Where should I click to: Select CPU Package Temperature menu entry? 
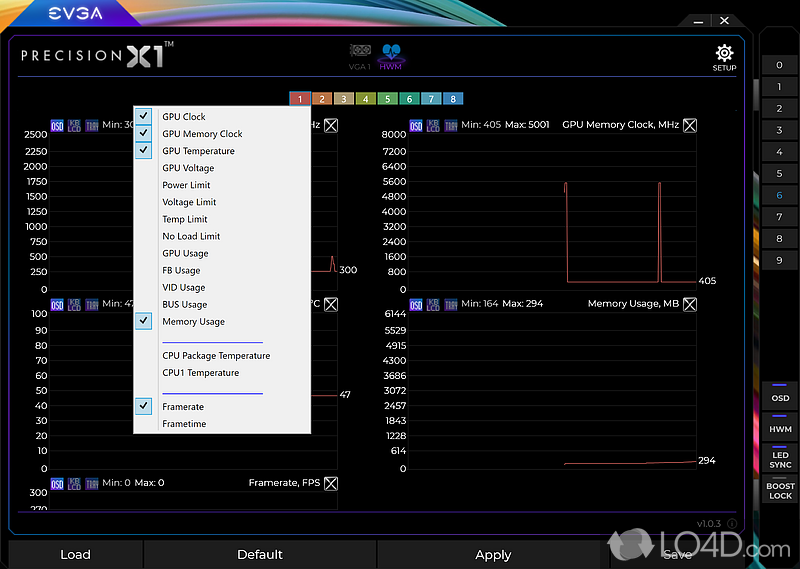(216, 356)
